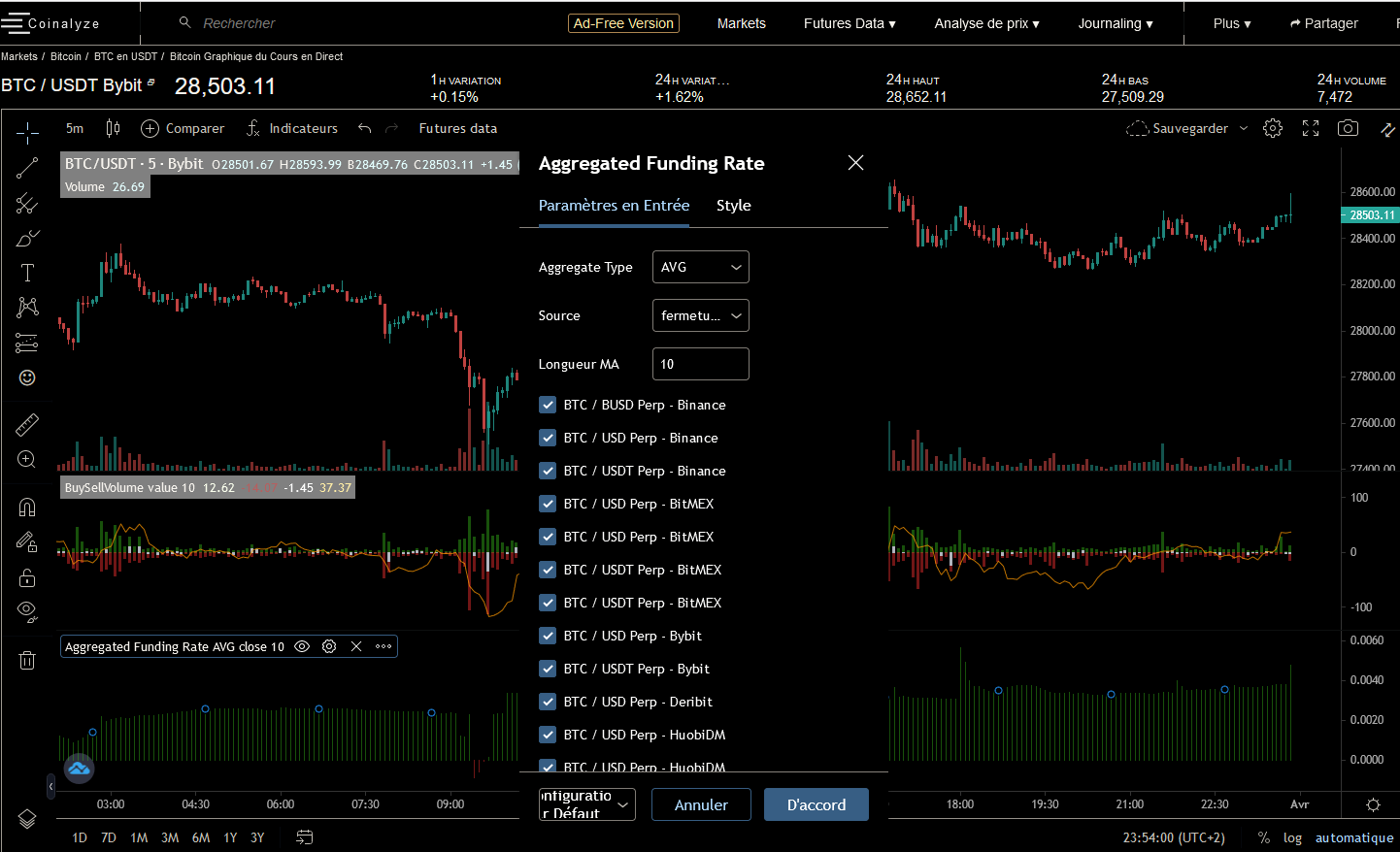
Task: Toggle magnet mode
Action: [x=27, y=507]
